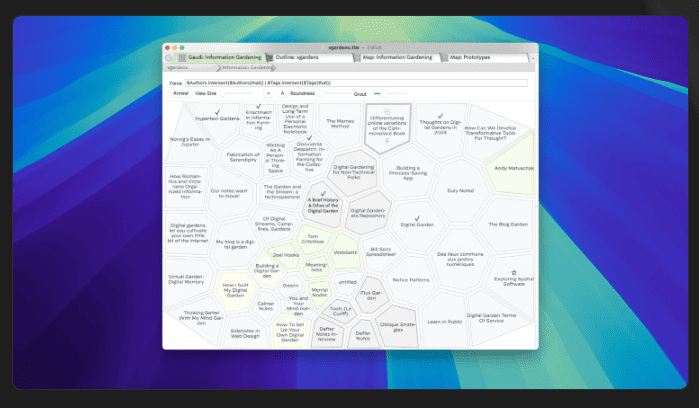Select the My blog is a digital garden tile
Image resolution: width=699 pixels, height=408 pixels.
pyautogui.click(x=235, y=244)
